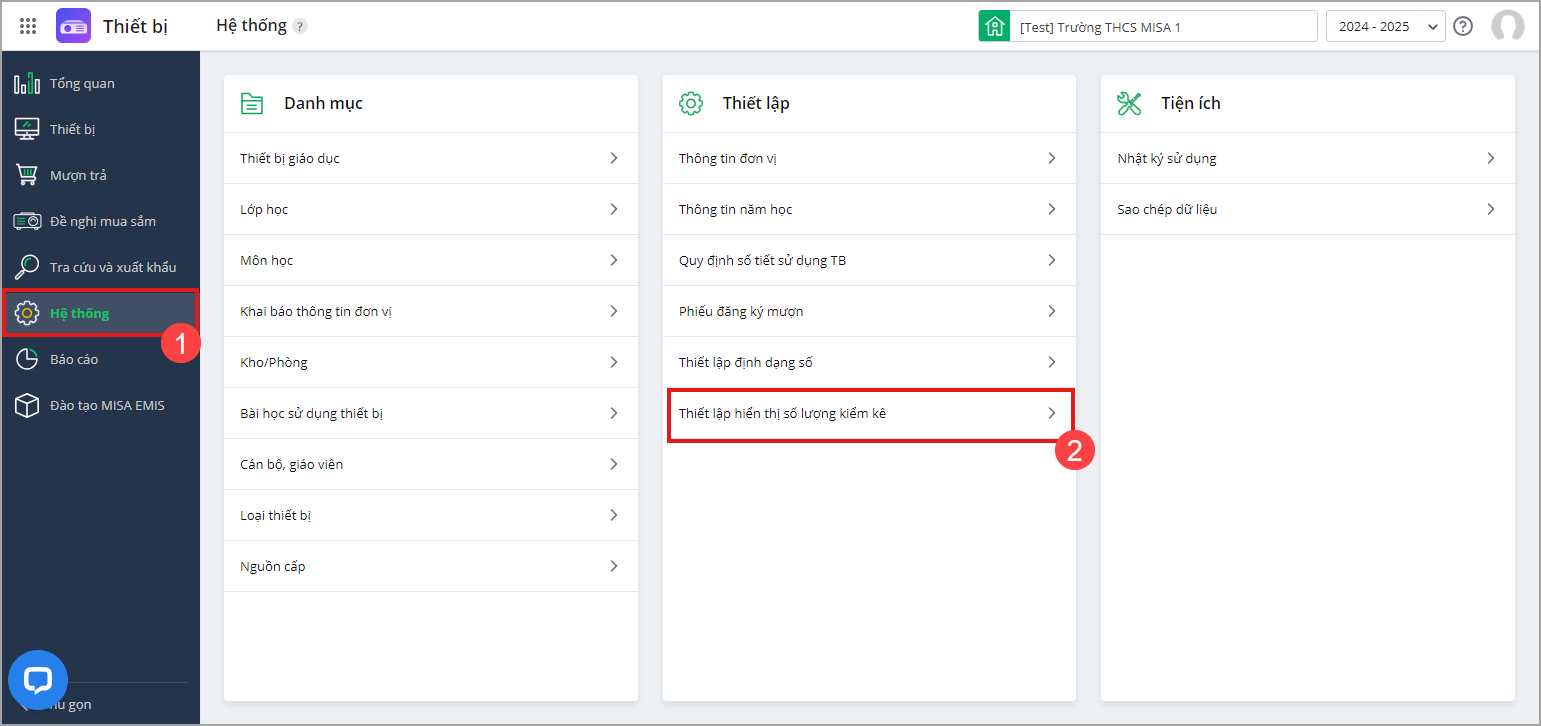This screenshot has height=726, width=1541.
Task: Click the Đào tạo MISA EMIS cube icon
Action: 27,405
